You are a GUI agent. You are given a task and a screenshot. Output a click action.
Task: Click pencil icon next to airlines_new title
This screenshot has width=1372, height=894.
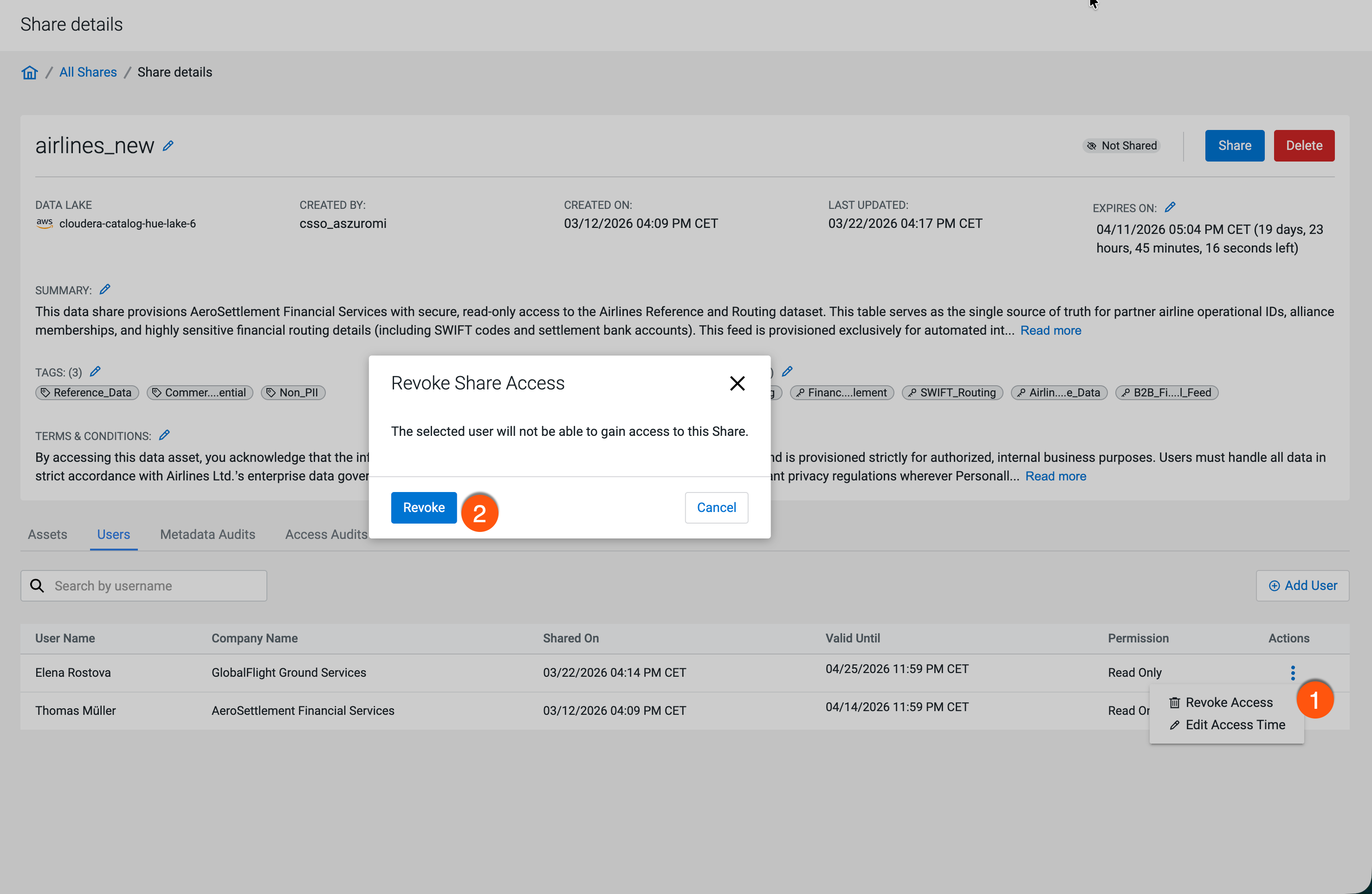coord(168,146)
